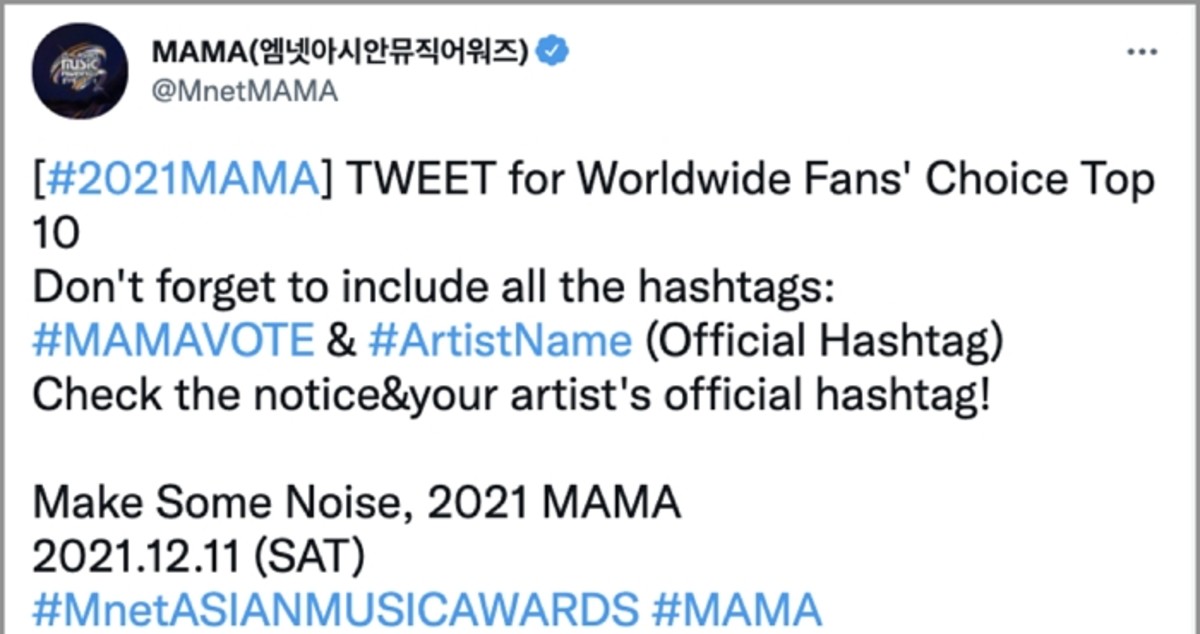Open the three-dot more options menu
The image size is (1200, 634).
[x=1143, y=52]
